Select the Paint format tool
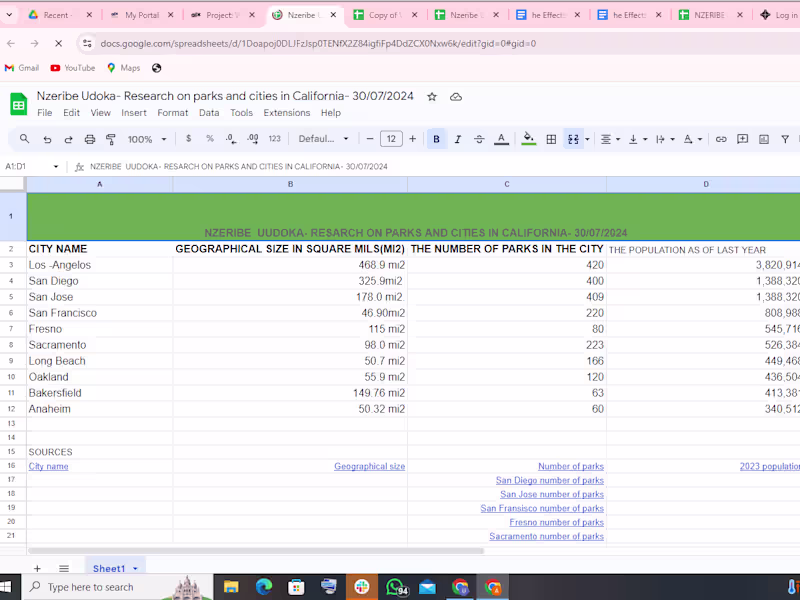Screen dimensions: 800x600 click(x=111, y=139)
